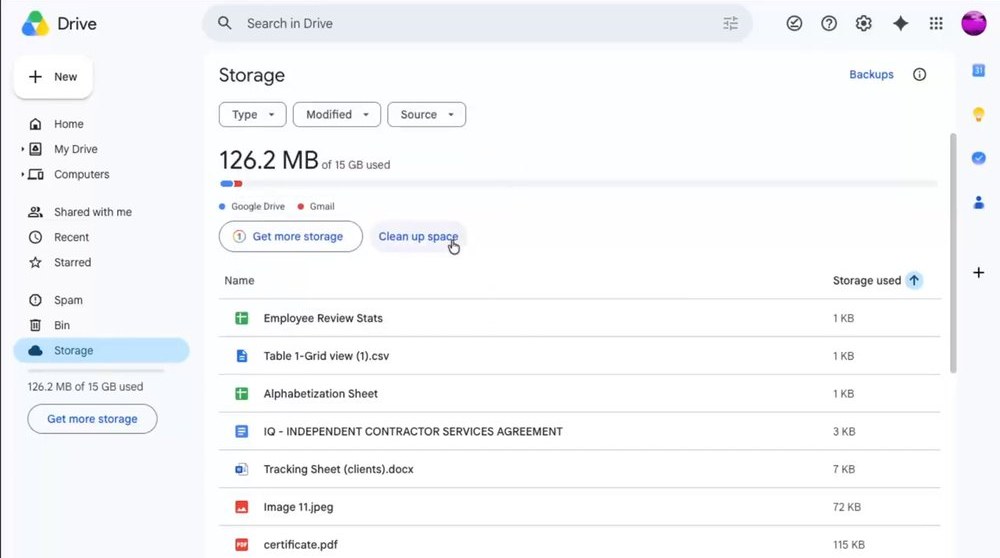Image resolution: width=1000 pixels, height=558 pixels.
Task: Select IQ - INDEPENDENT CONTRACTOR SERVICES AGREEMENT name
Action: tap(413, 432)
